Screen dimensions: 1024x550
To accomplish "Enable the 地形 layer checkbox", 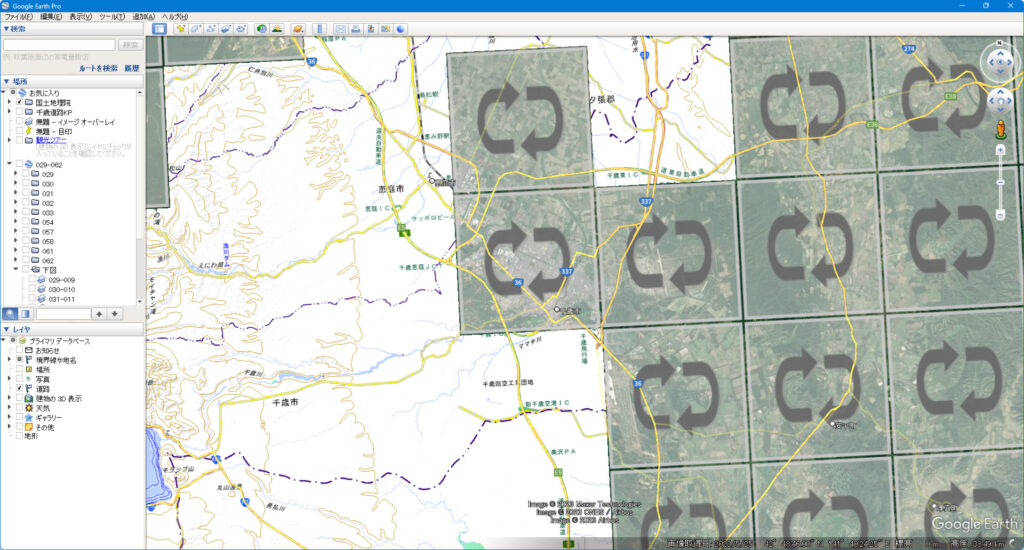I will [18, 437].
